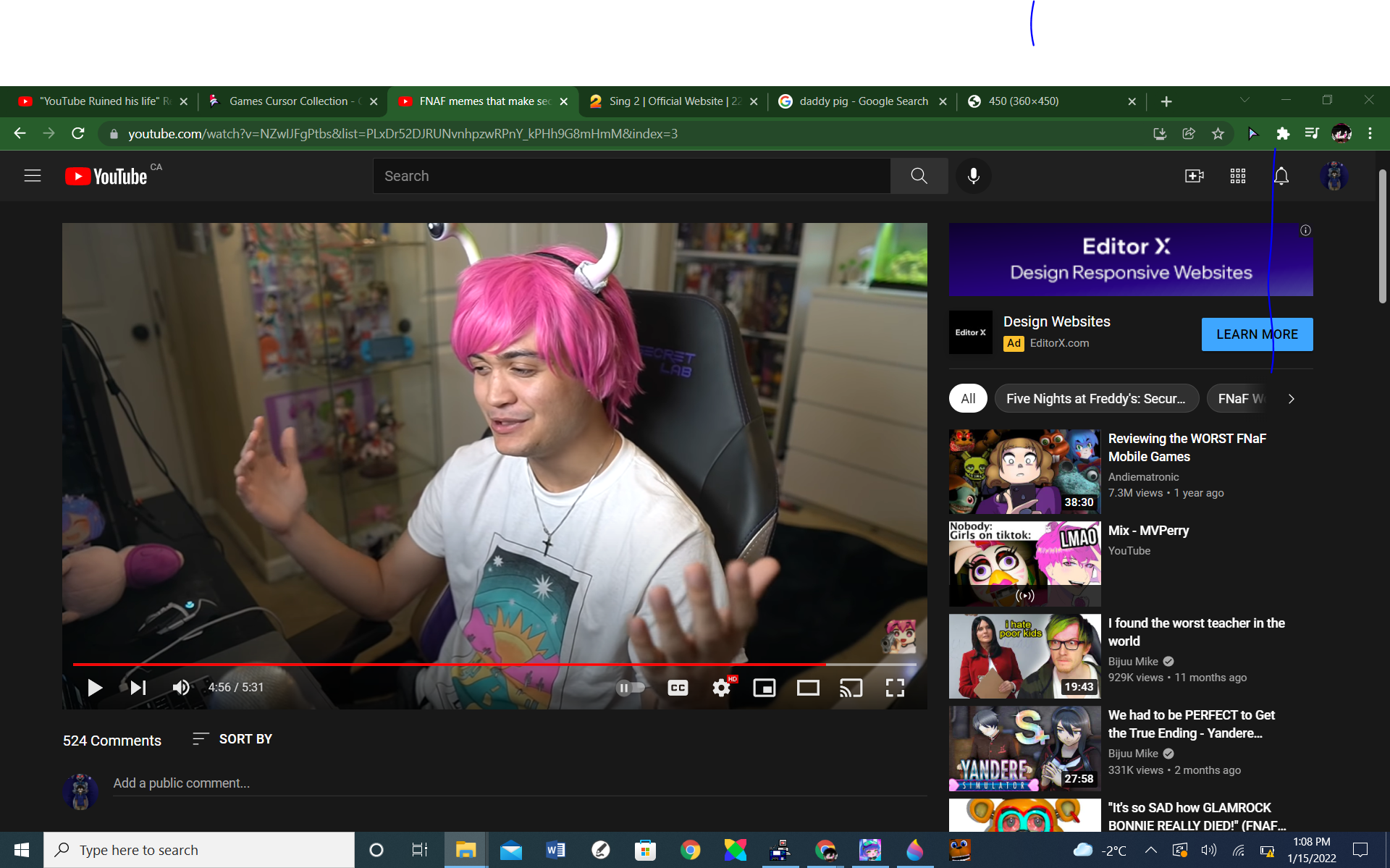Screen dimensions: 1390x868
Task: Open the SORT BY comments dropdown
Action: coord(232,739)
